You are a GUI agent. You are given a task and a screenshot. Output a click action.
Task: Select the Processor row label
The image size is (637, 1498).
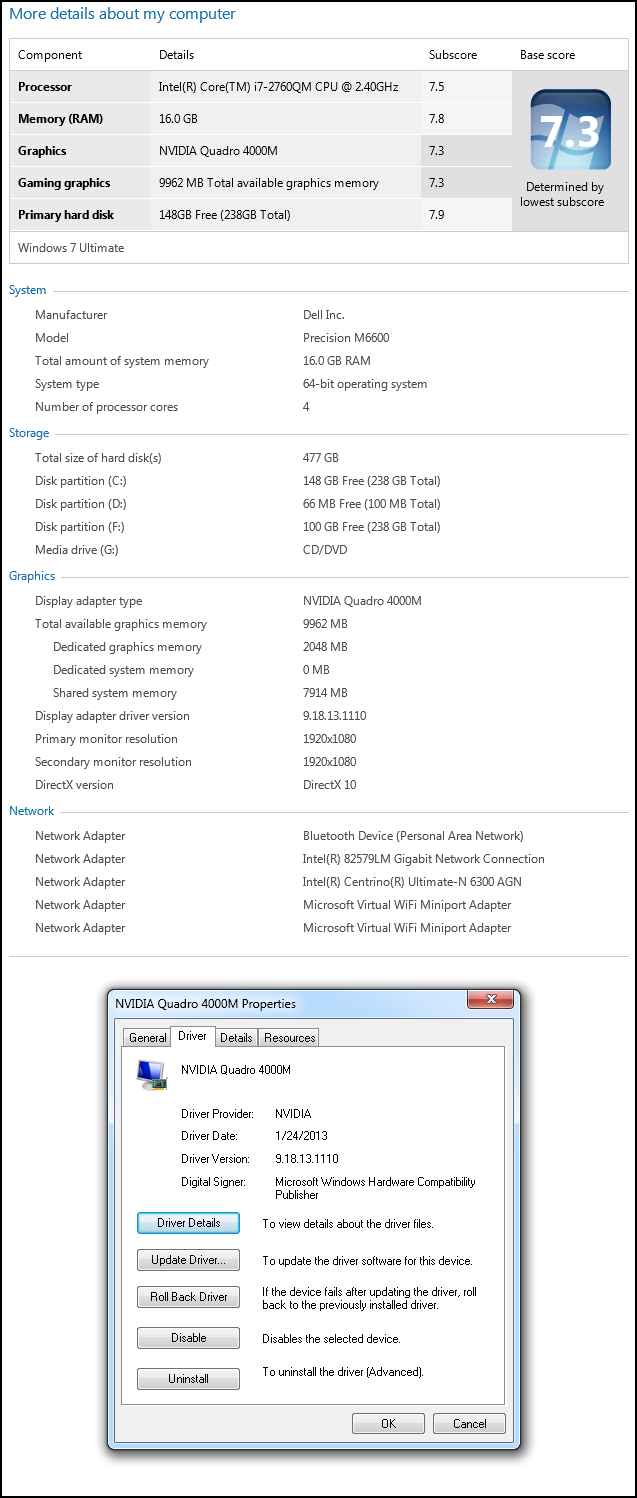click(x=45, y=87)
